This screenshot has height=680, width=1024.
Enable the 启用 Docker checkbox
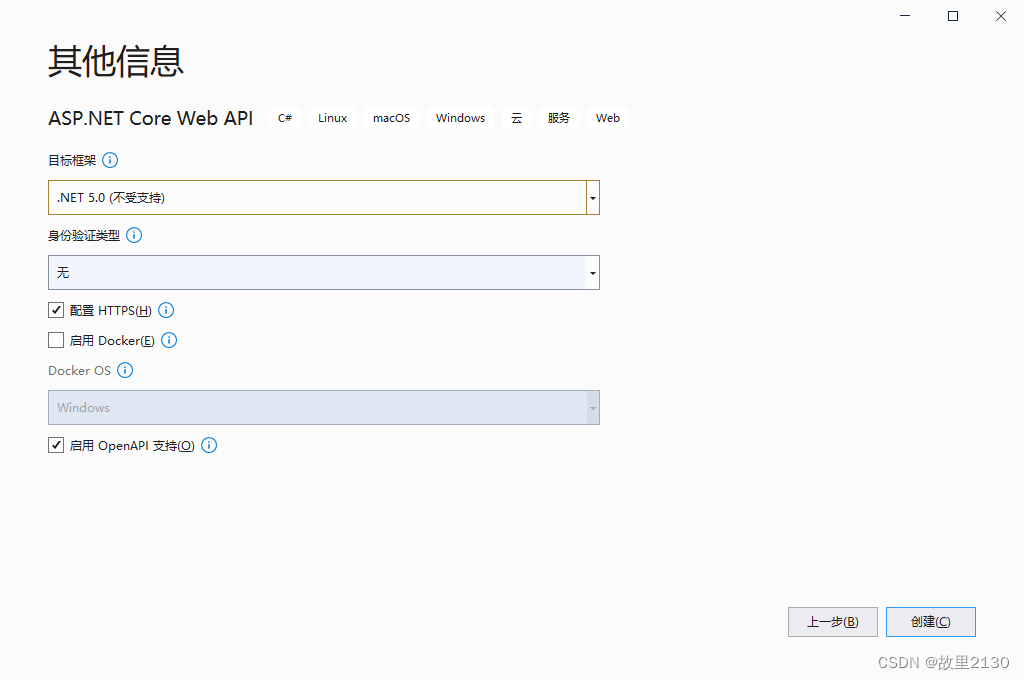coord(56,340)
